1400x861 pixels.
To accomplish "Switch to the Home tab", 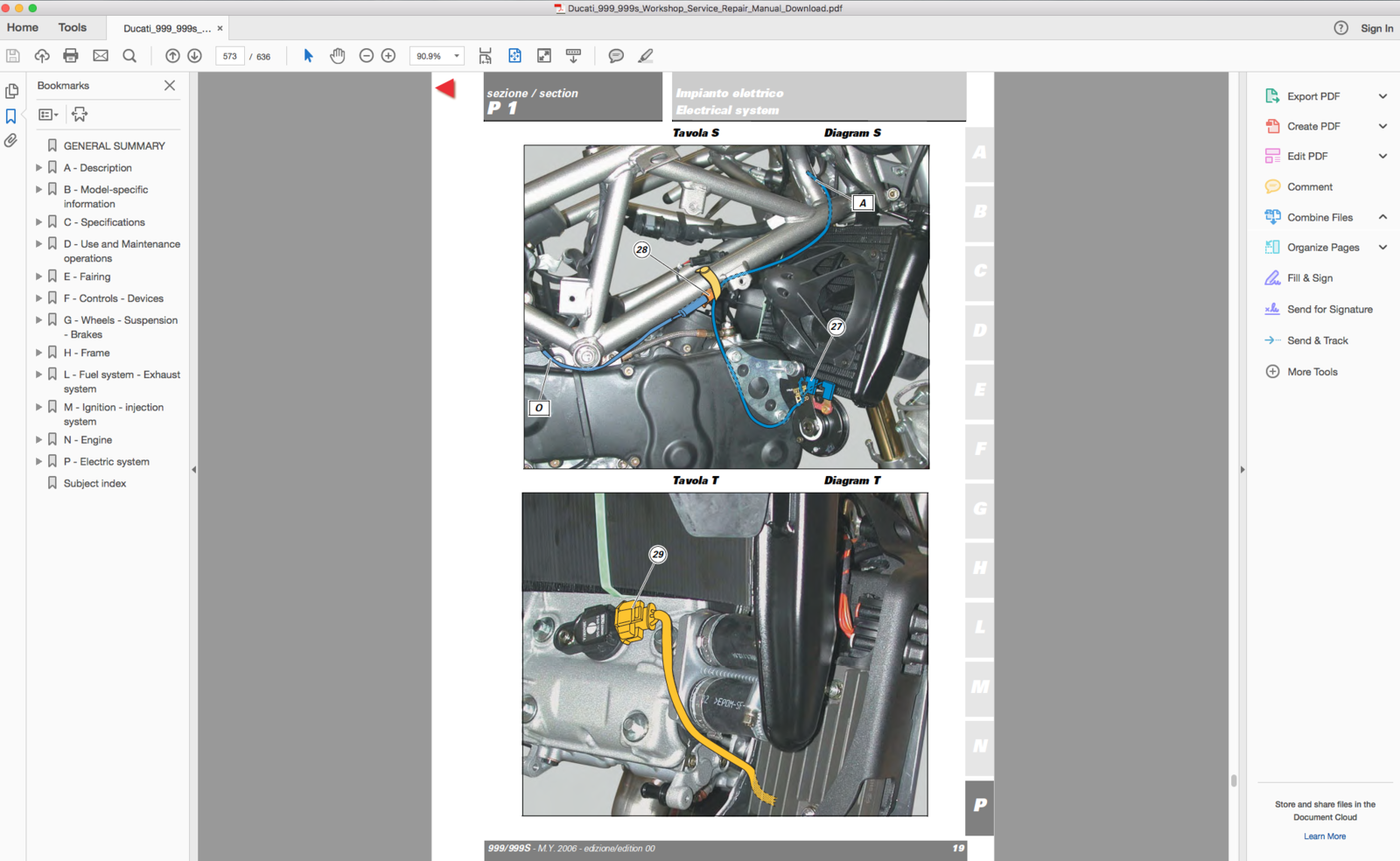I will (x=23, y=28).
